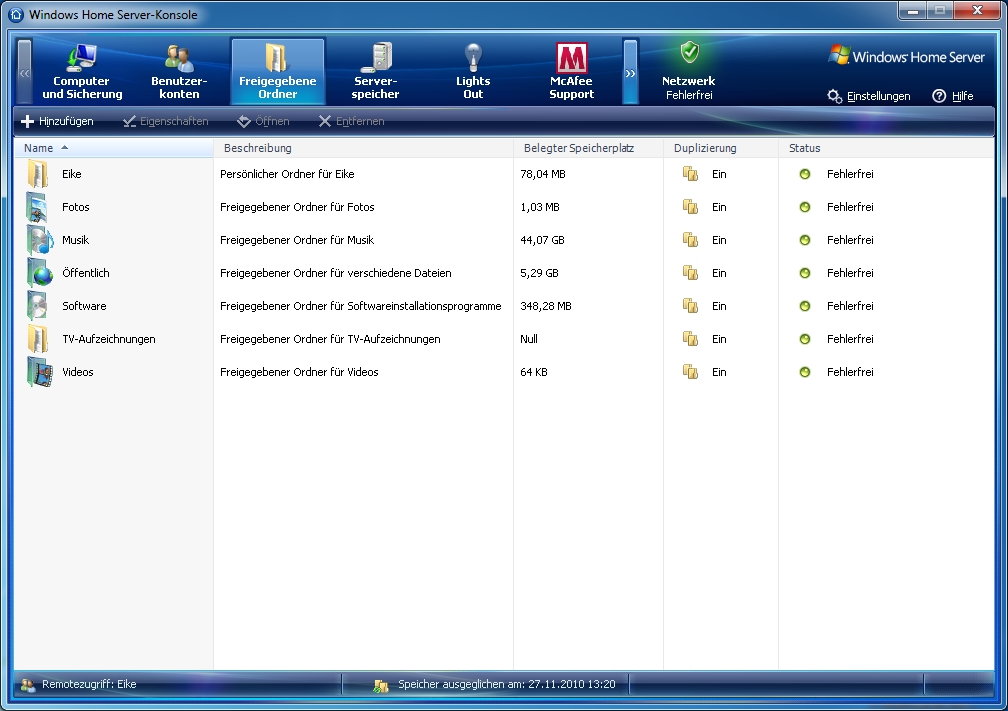
Task: Select the Fotos folder icon
Action: 38,207
